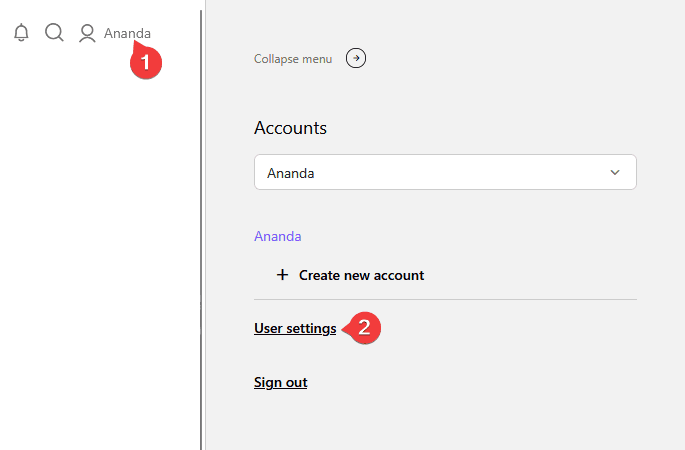The height and width of the screenshot is (450, 685).
Task: Click the magnifying glass search icon
Action: [x=54, y=33]
